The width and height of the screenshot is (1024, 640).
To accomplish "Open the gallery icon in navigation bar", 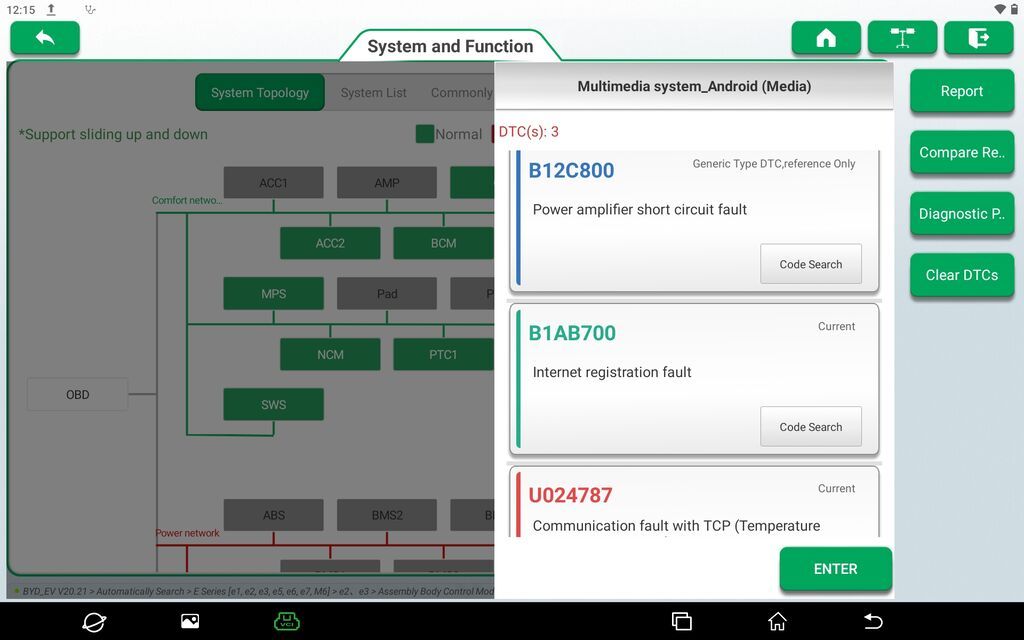I will pos(190,621).
